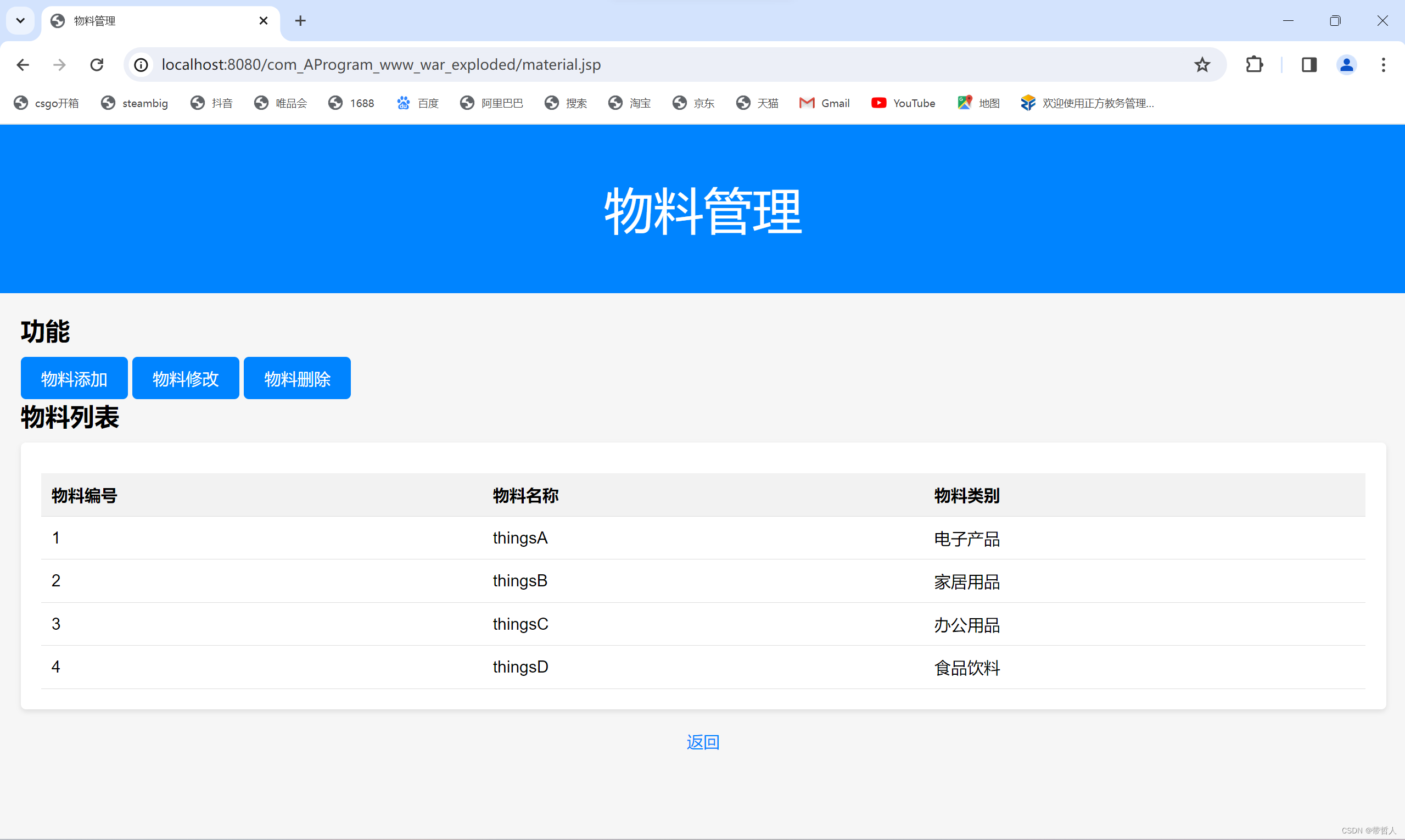This screenshot has height=840, width=1405.
Task: Click the 物料删除 button
Action: pyautogui.click(x=297, y=378)
